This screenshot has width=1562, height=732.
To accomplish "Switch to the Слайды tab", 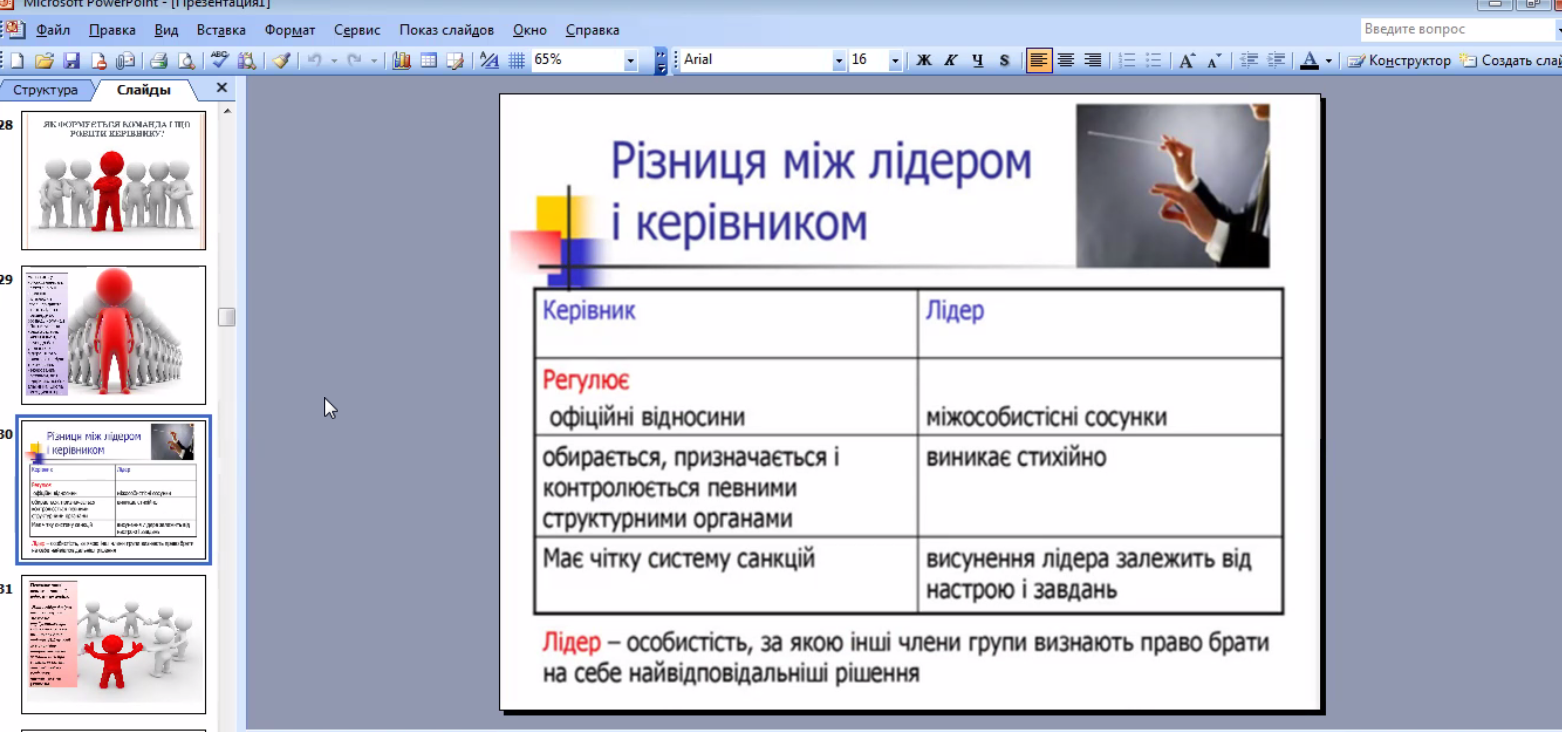I will tap(143, 90).
